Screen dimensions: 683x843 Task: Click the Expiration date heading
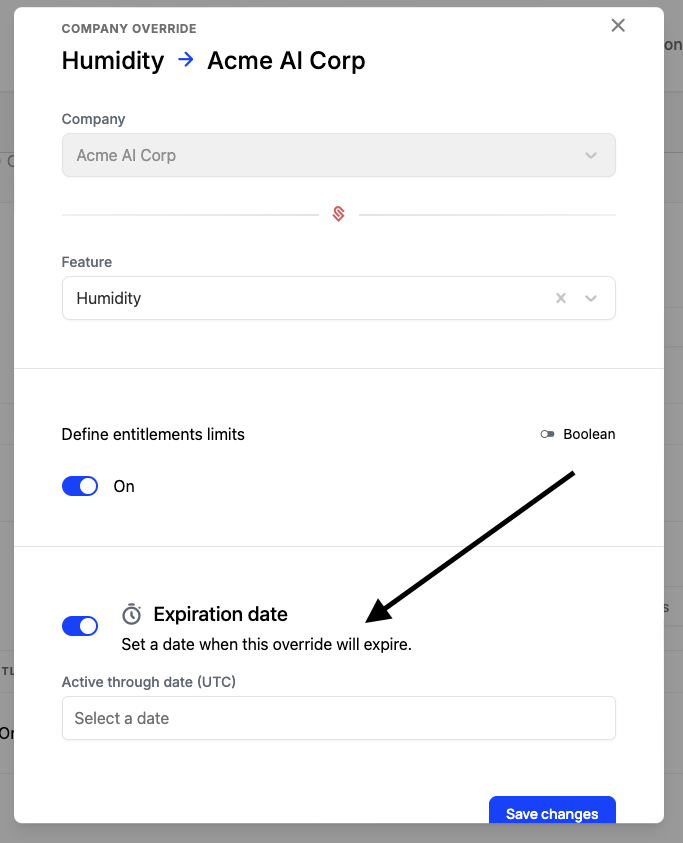tap(220, 614)
